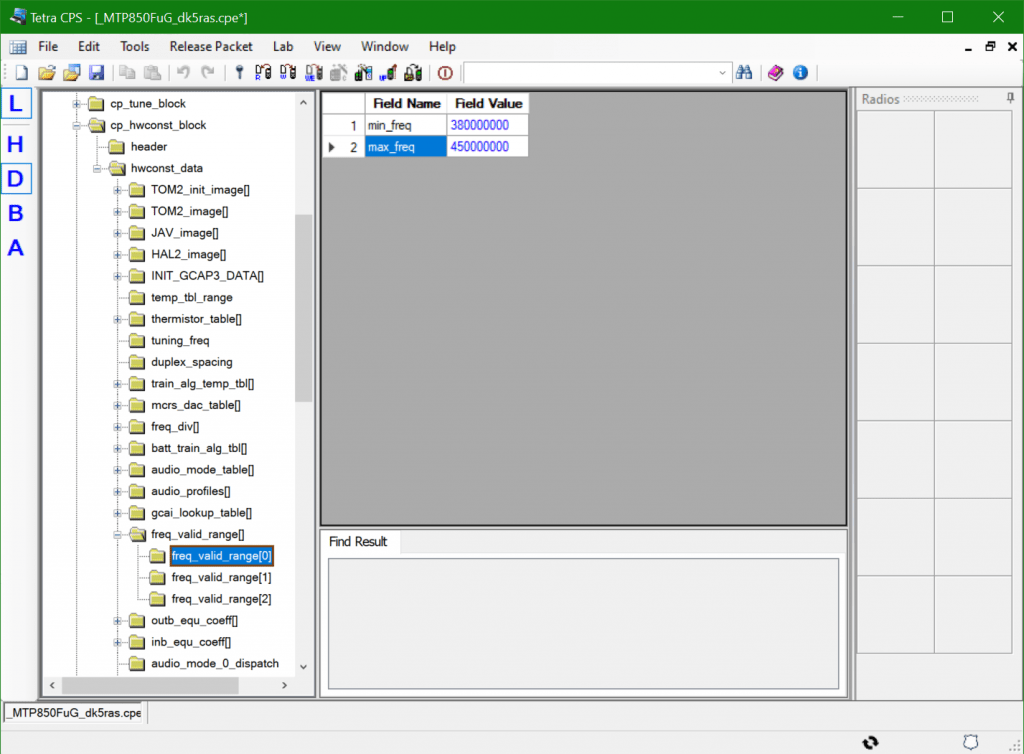Switch to the Find Result tab
Screen dimensions: 1024x754
(358, 542)
